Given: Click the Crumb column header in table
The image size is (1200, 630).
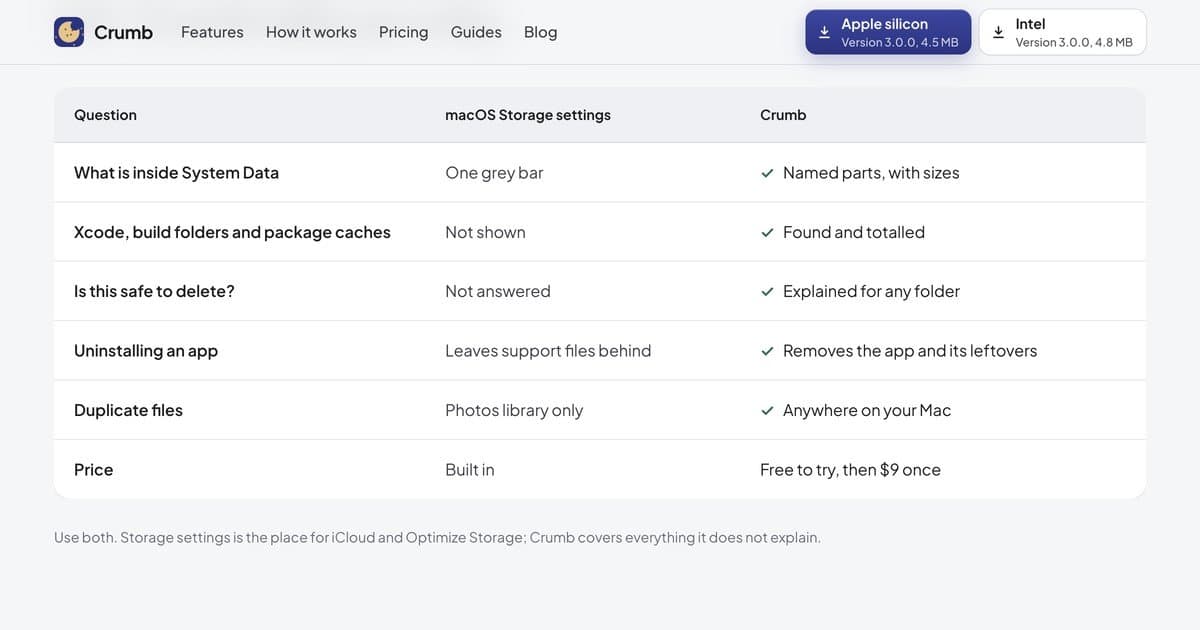Looking at the screenshot, I should pos(783,115).
